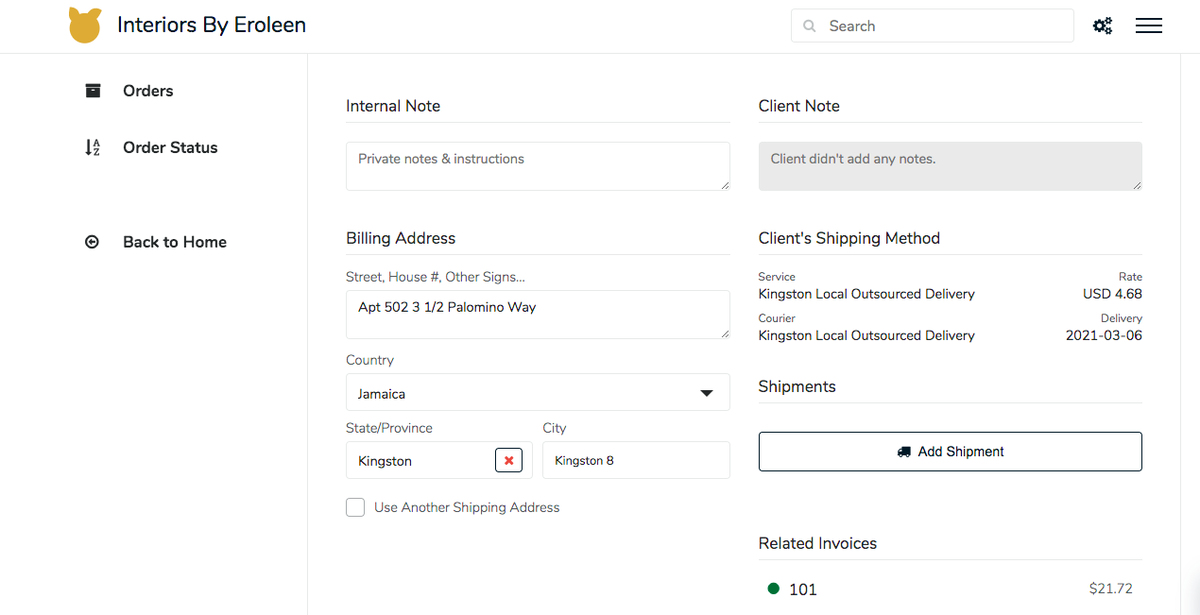Click the Internal Note text area
This screenshot has width=1200, height=615.
(x=537, y=166)
